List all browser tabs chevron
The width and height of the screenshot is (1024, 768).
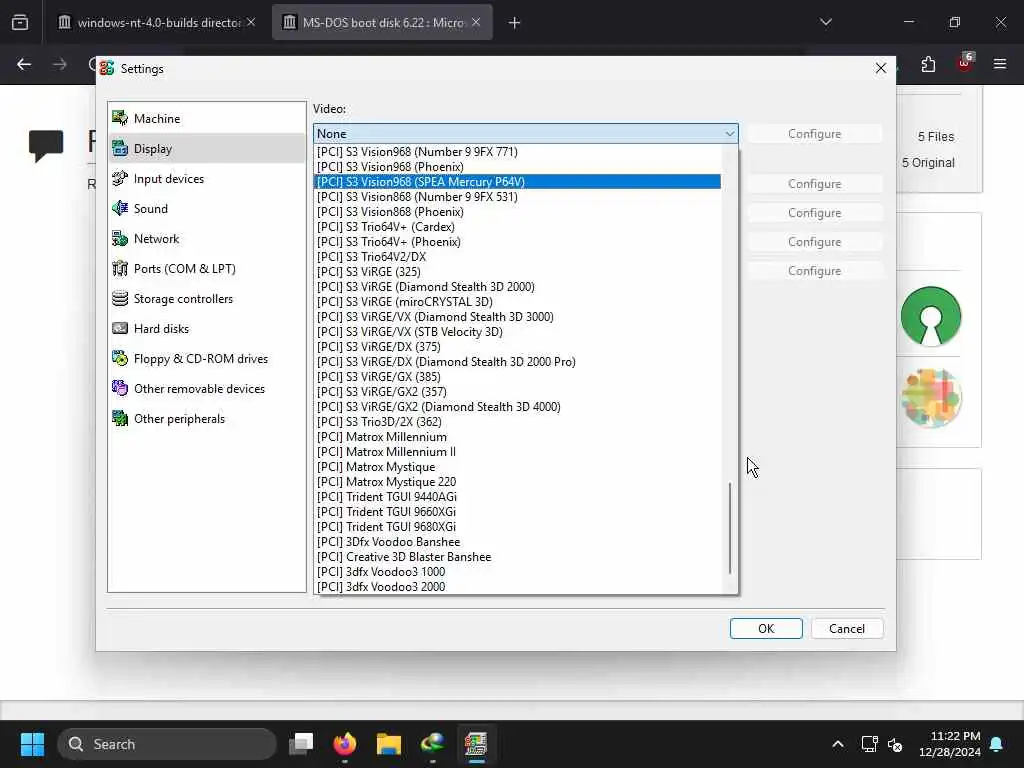(x=826, y=22)
